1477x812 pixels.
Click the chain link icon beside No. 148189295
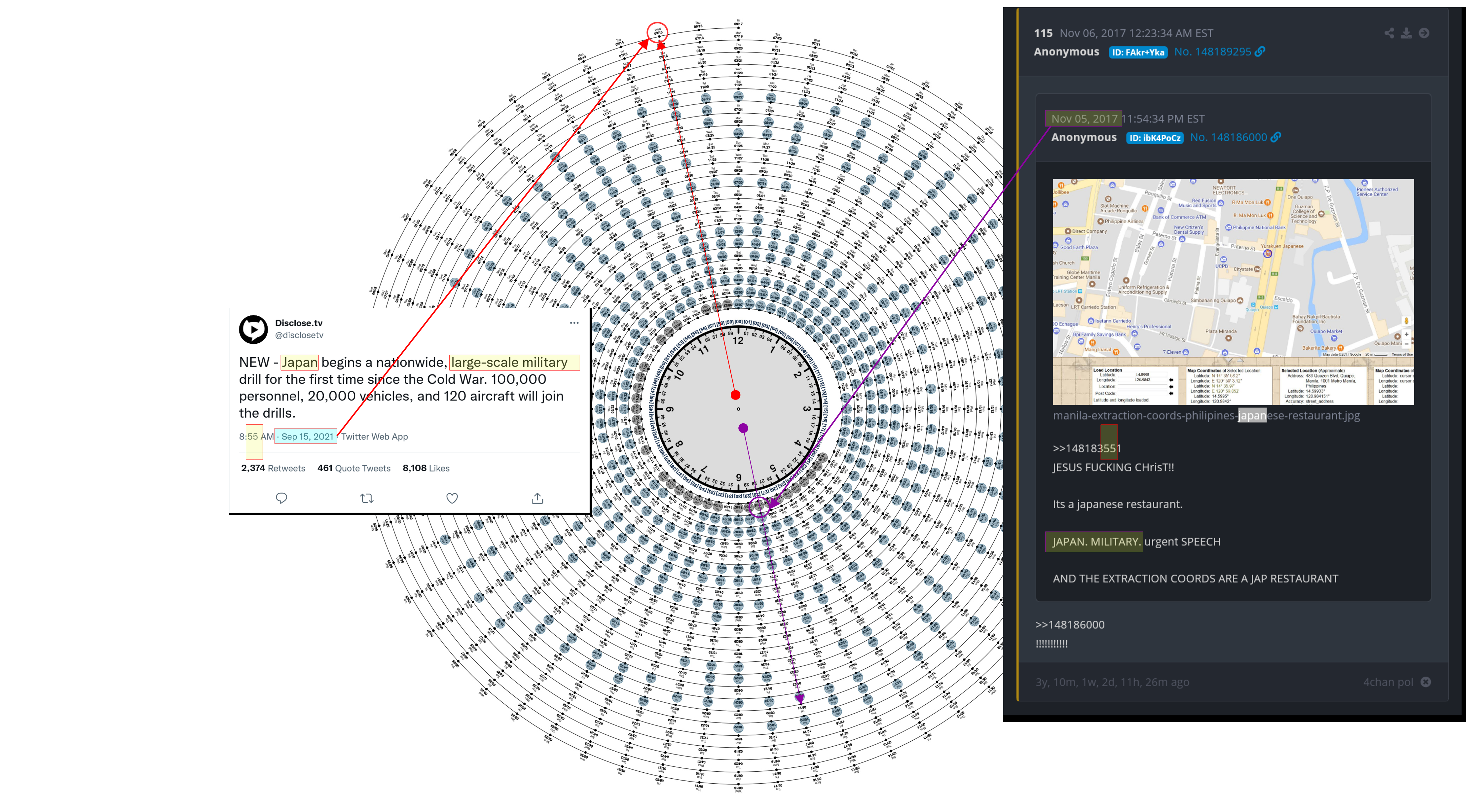click(x=1260, y=52)
